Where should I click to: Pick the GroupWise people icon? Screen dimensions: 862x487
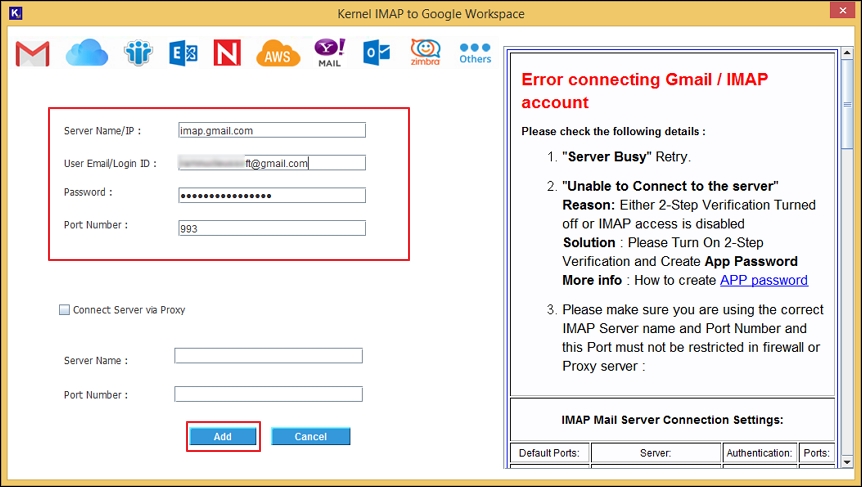[x=137, y=53]
